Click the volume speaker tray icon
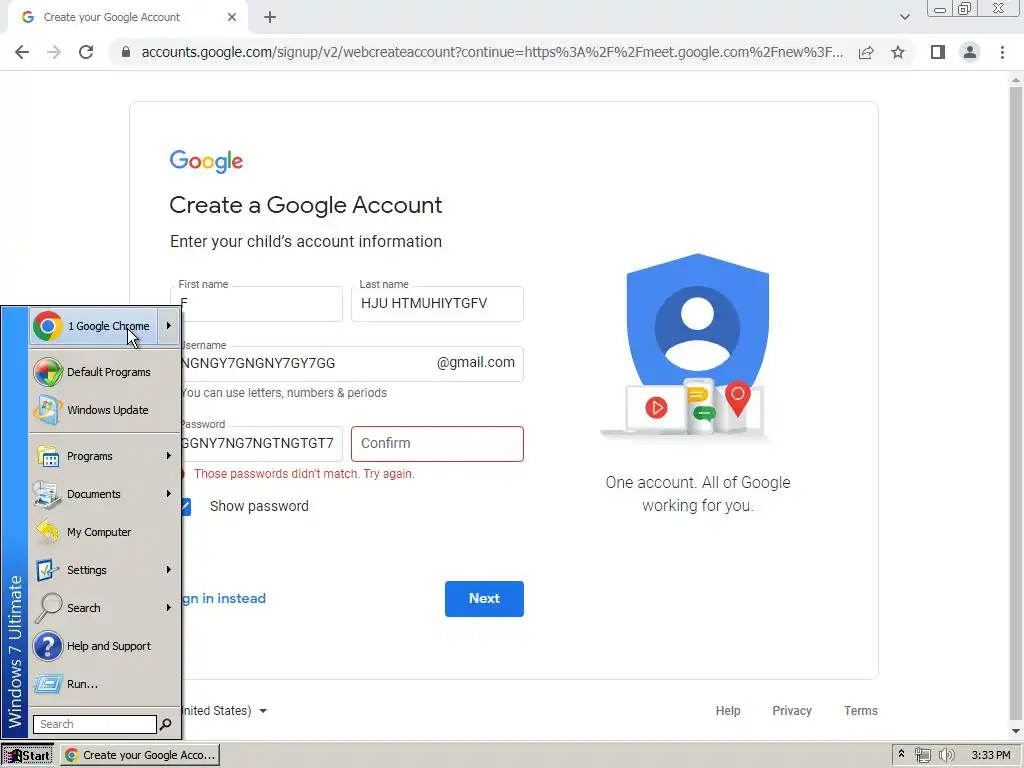 pos(946,755)
